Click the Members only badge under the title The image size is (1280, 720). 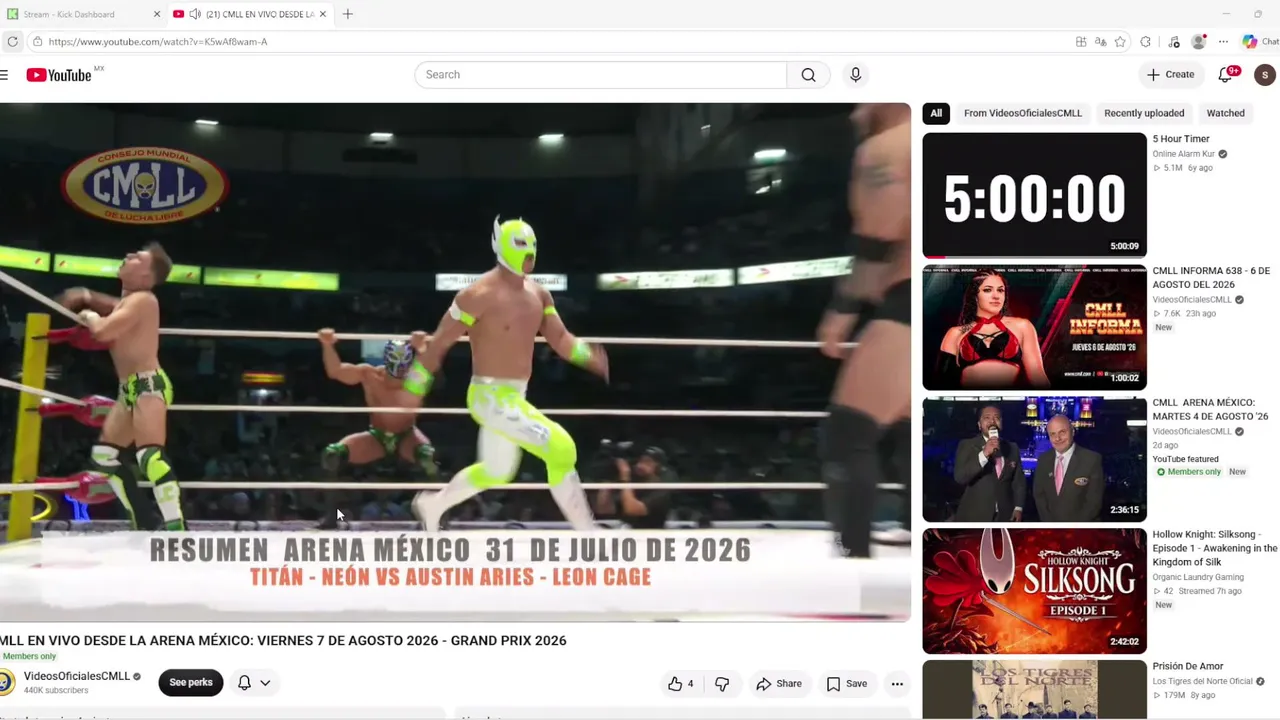[29, 656]
